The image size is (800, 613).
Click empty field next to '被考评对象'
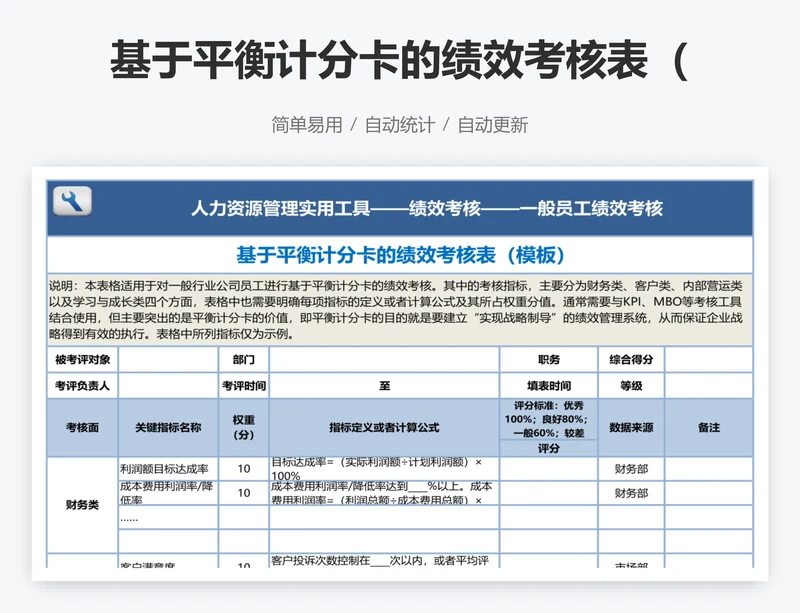(x=168, y=360)
